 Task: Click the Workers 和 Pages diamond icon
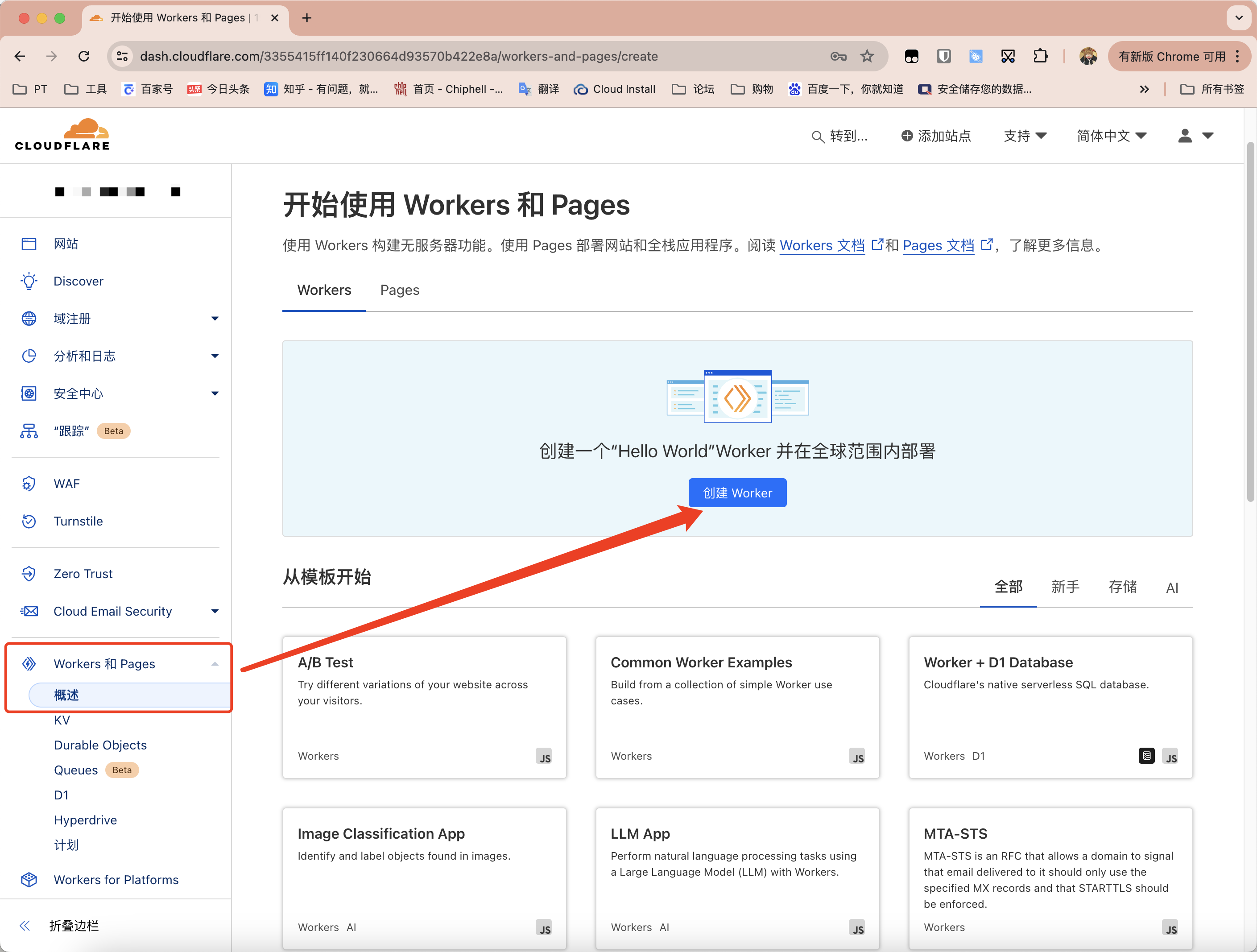29,664
